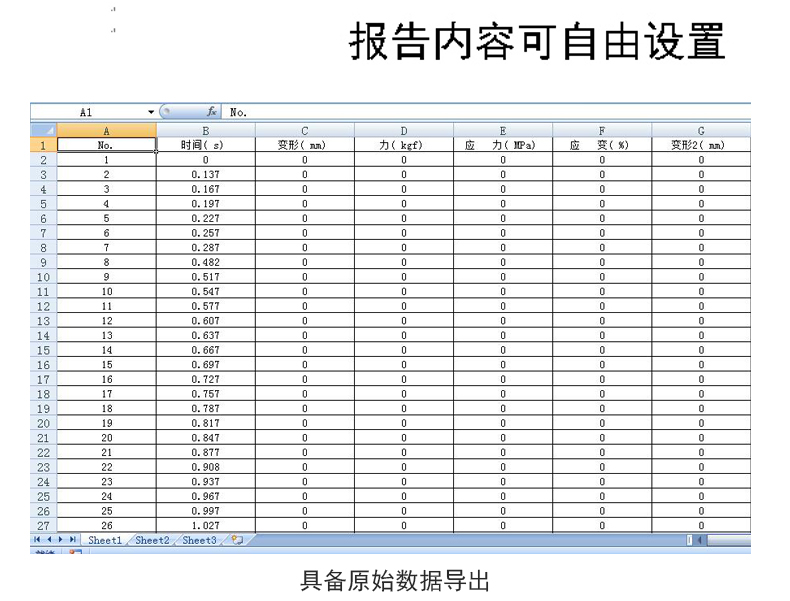Click the previous sheet navigation arrow
The height and width of the screenshot is (601, 790).
click(50, 540)
